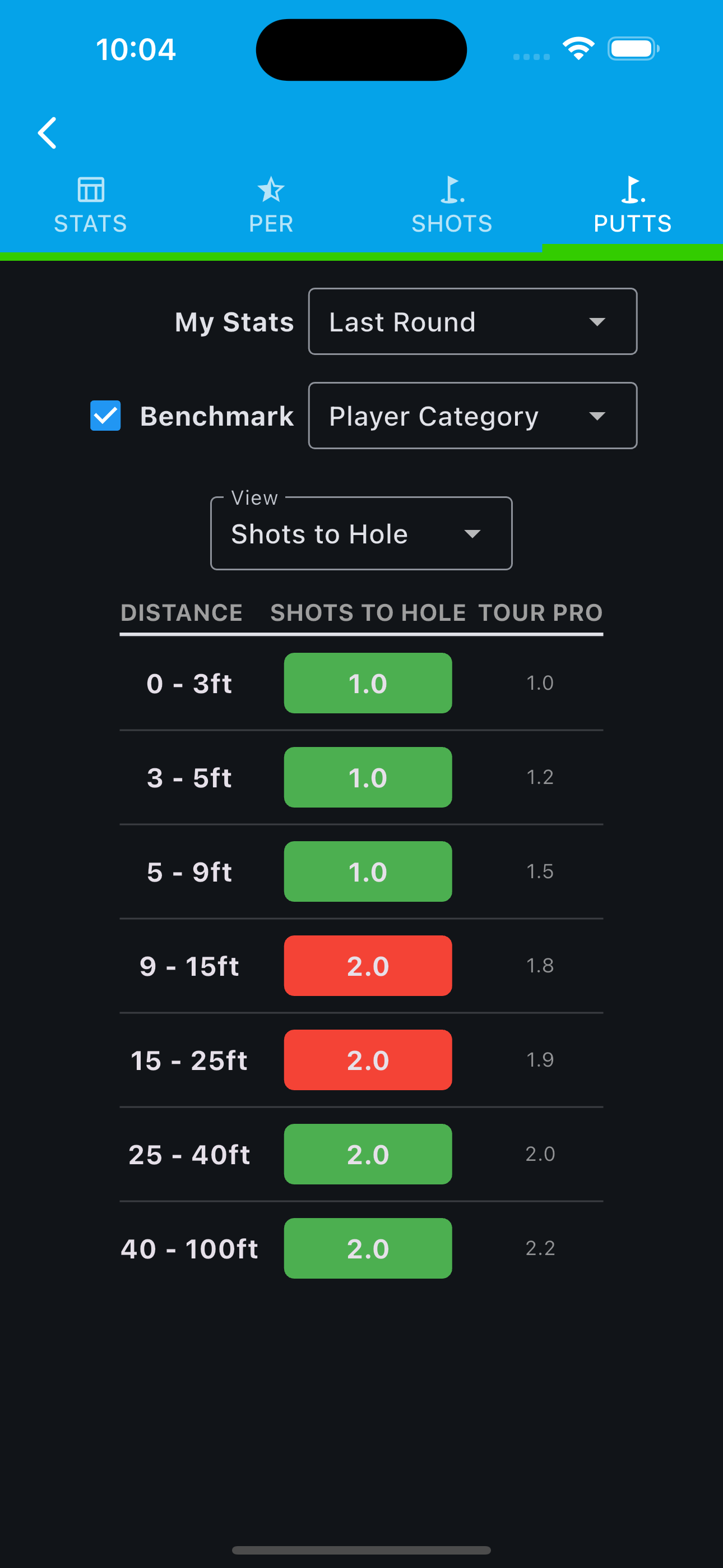Tap the 5 - 9ft distance row label
Screen dimensions: 723x1568
click(189, 871)
